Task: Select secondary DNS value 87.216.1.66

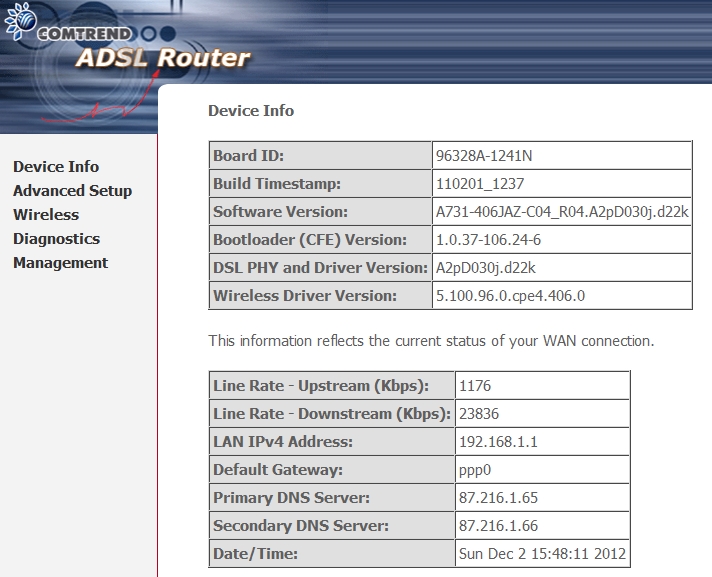Action: tap(498, 526)
